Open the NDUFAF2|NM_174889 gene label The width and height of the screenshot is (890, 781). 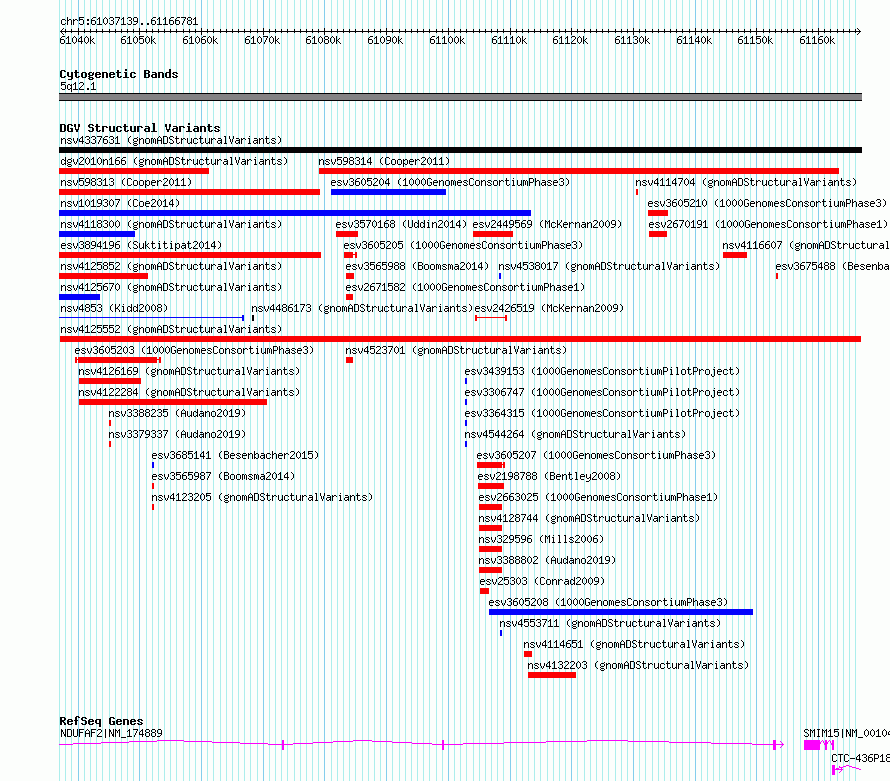pos(111,733)
